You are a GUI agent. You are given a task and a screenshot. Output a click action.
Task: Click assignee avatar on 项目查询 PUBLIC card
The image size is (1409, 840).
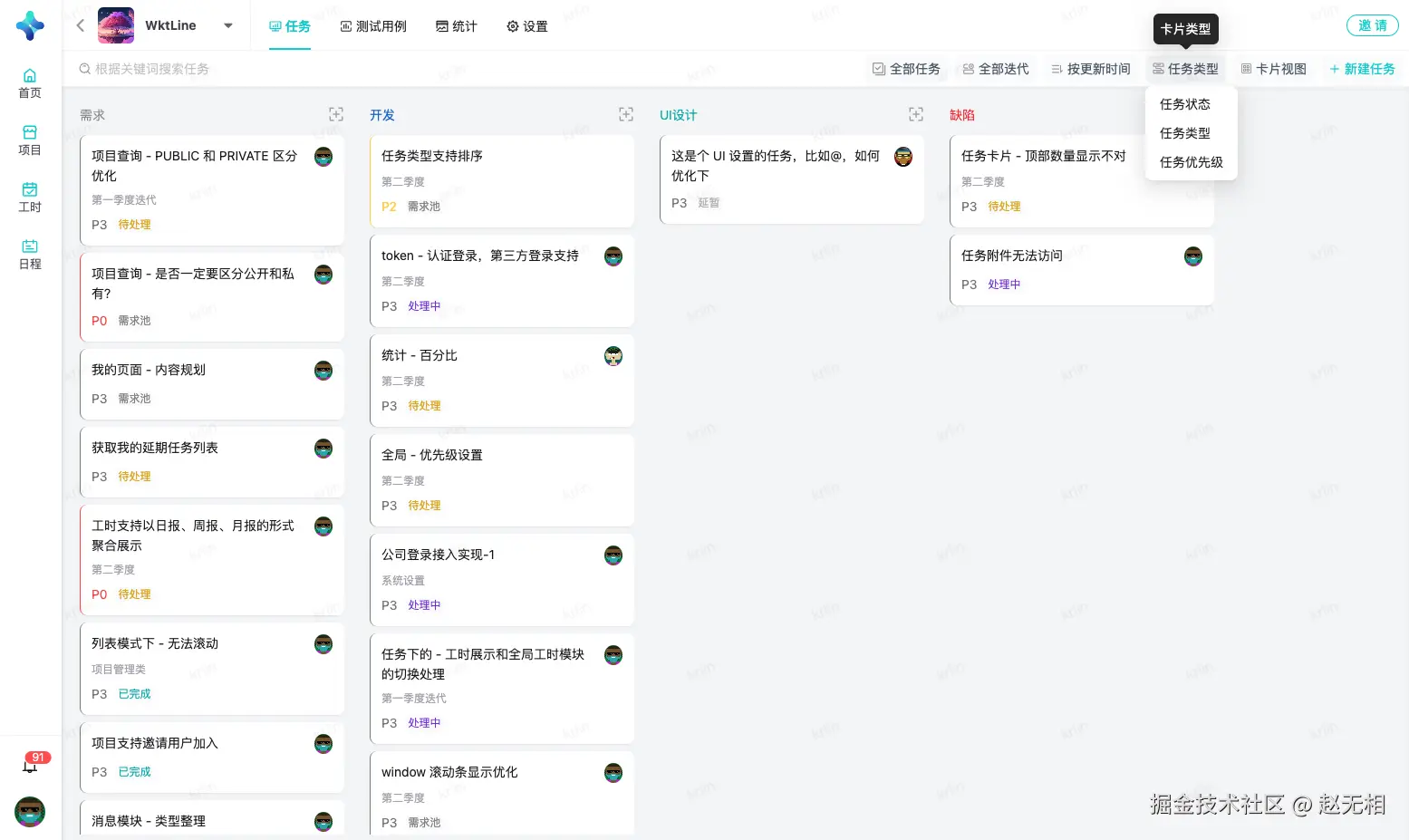point(323,157)
